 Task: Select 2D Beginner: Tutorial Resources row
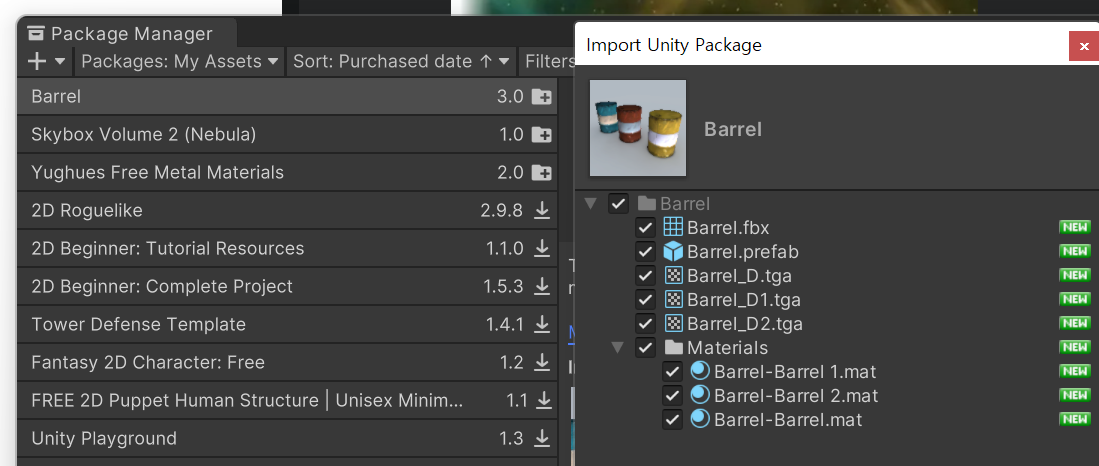pyautogui.click(x=287, y=248)
